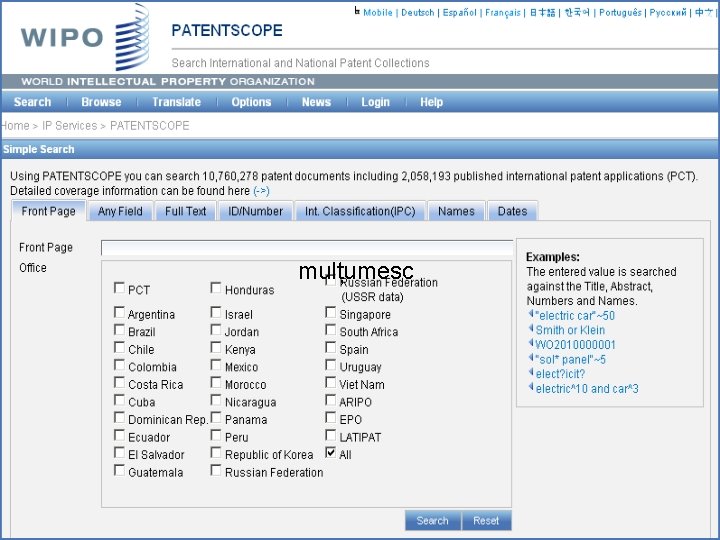Check the Dominican Rep. checkbox
This screenshot has height=540, width=720.
coord(119,418)
